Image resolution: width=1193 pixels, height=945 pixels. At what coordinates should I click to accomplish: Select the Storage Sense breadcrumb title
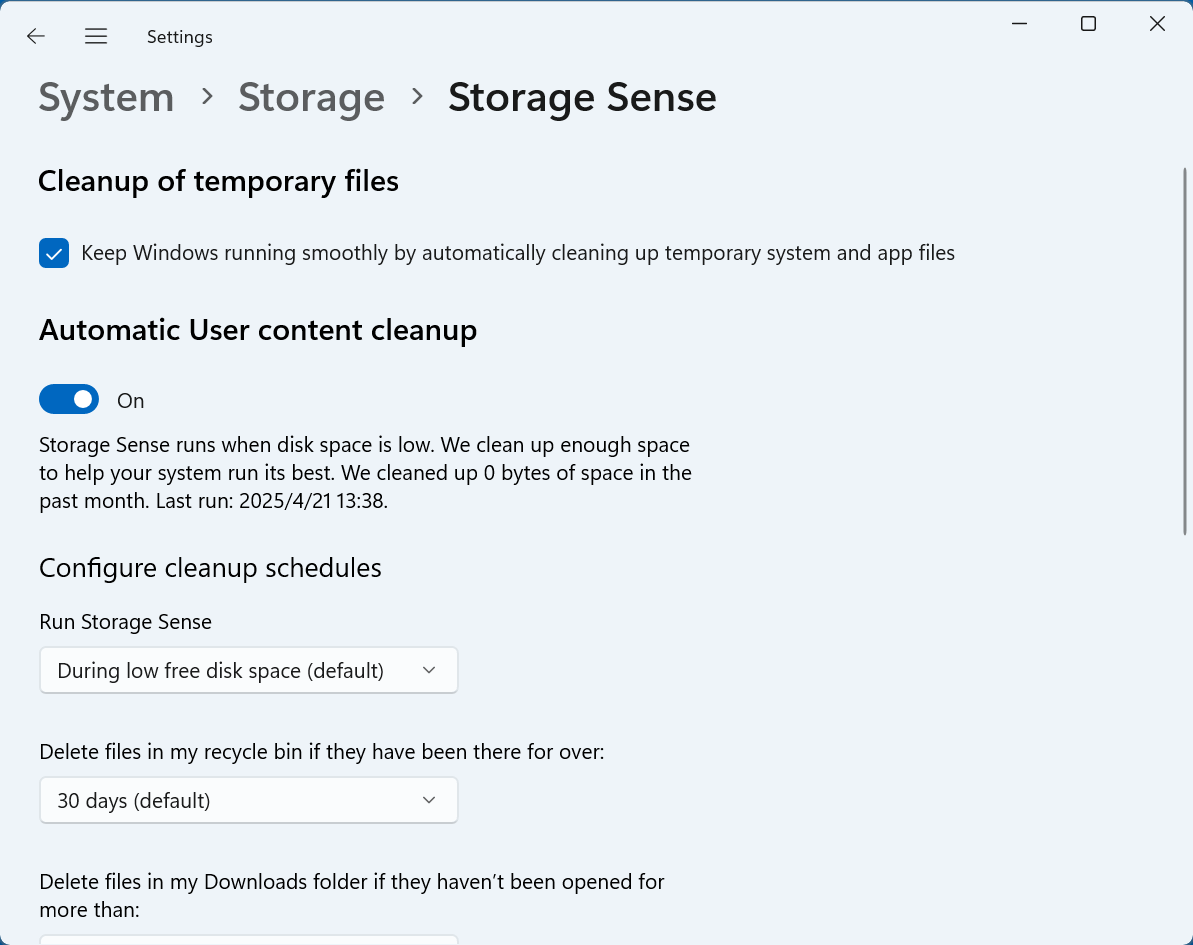click(x=582, y=97)
